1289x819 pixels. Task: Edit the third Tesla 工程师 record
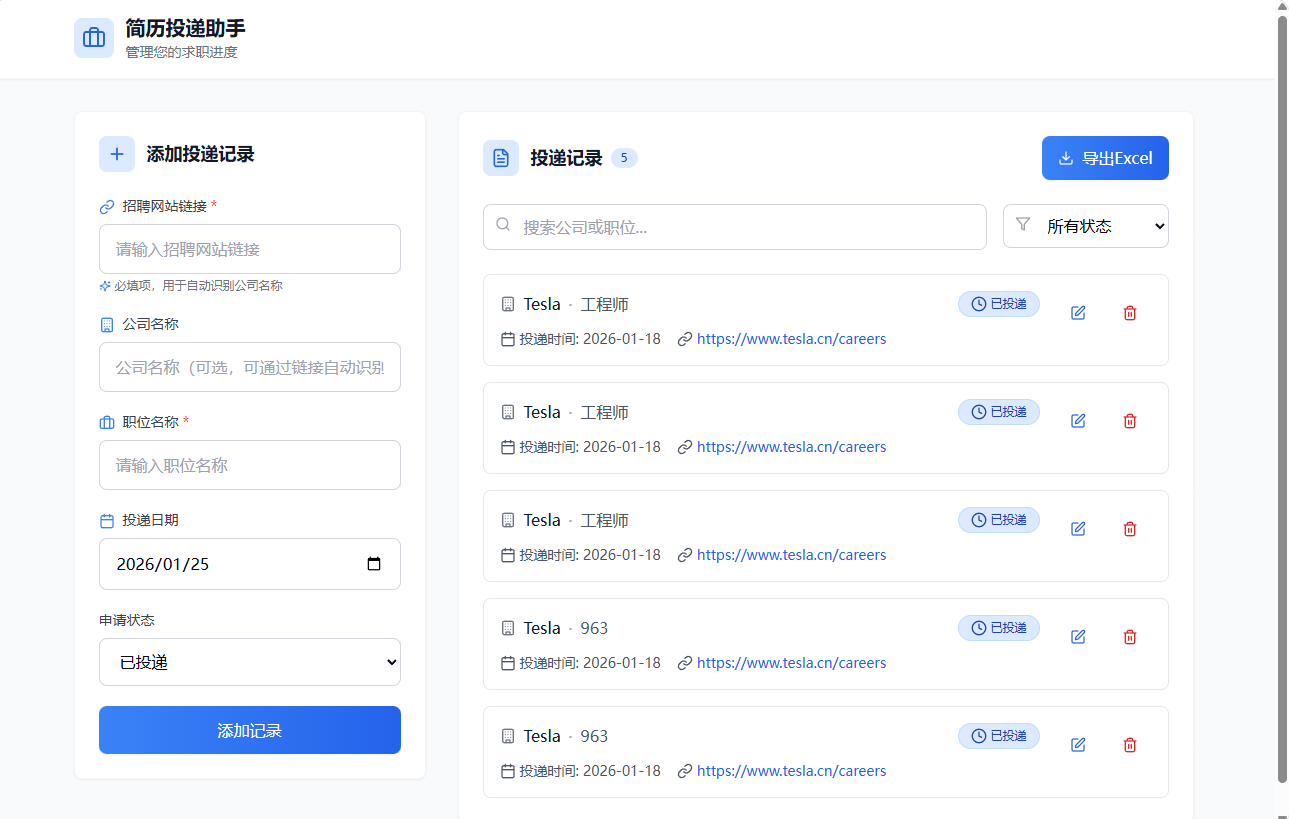[x=1078, y=529]
